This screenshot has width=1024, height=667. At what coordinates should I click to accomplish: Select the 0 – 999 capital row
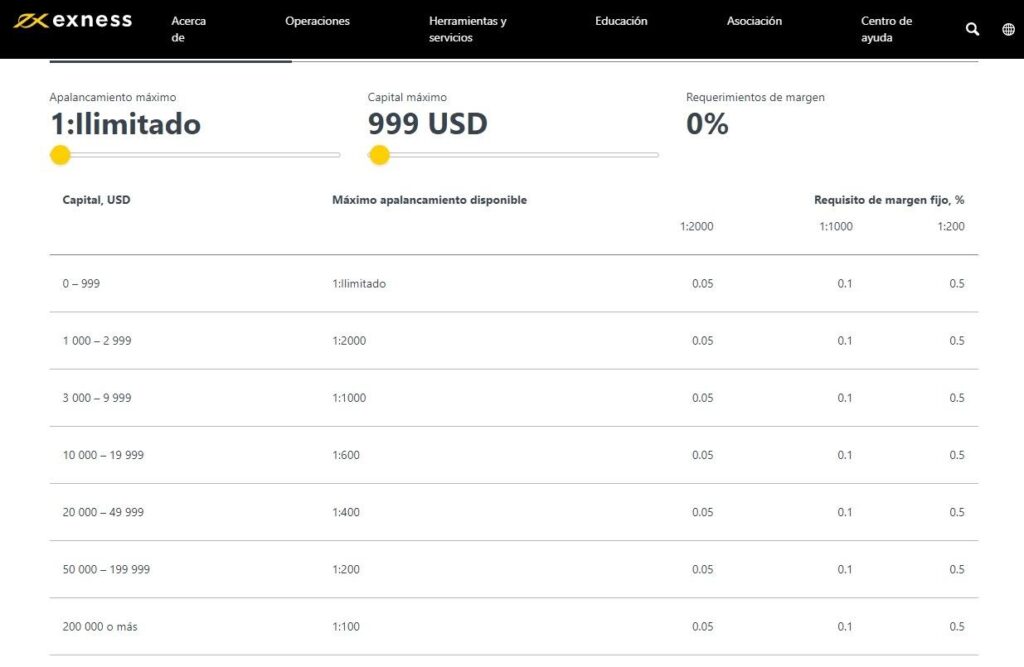point(81,284)
